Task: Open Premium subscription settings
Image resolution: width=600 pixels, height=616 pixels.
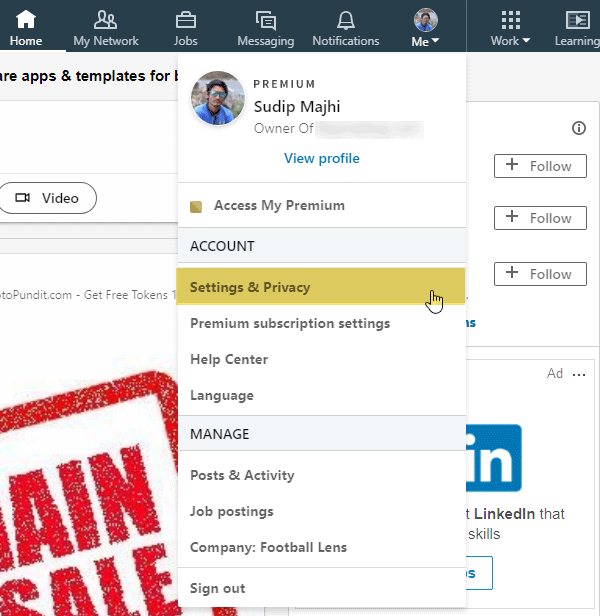Action: [290, 323]
